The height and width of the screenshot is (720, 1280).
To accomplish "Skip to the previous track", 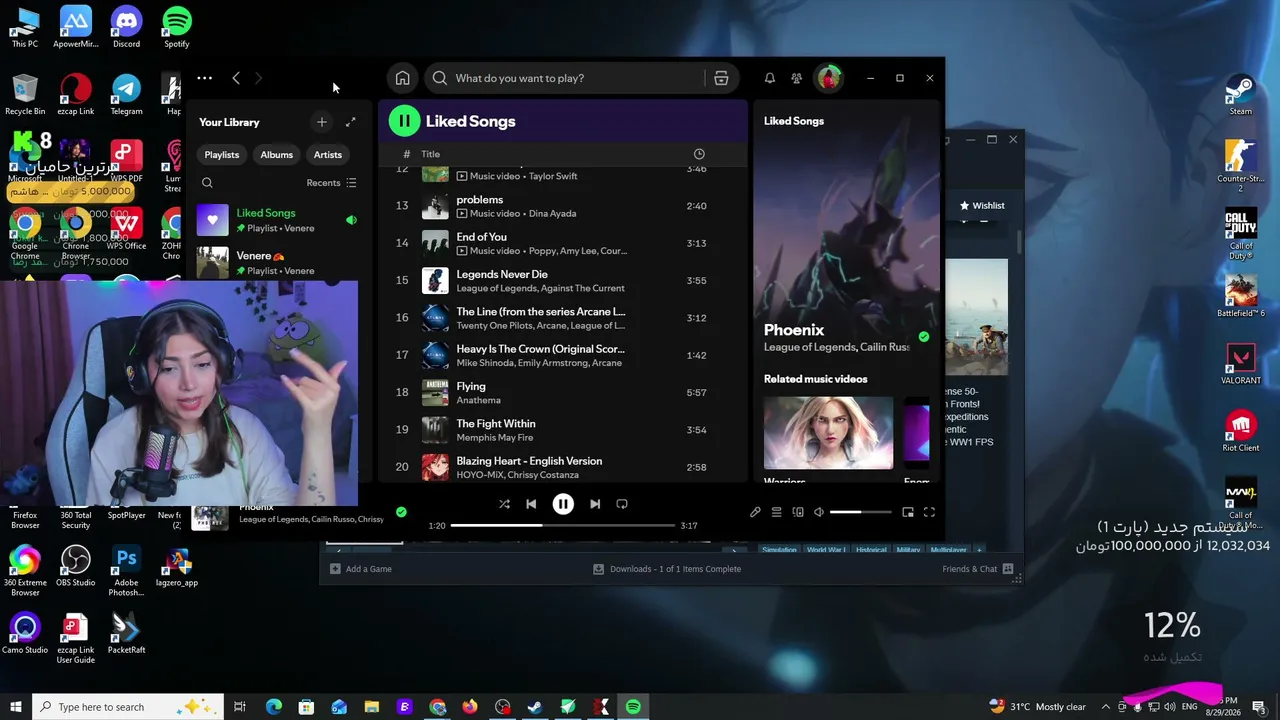I will [x=531, y=505].
